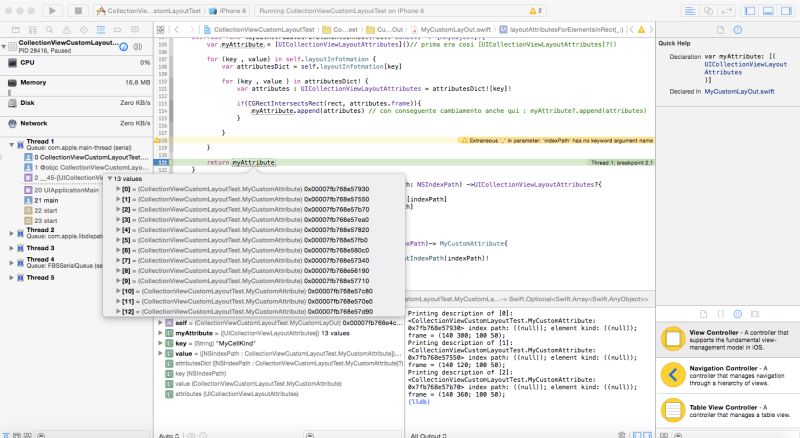The image size is (800, 438).
Task: Select the Assistant editor button
Action: click(x=708, y=10)
